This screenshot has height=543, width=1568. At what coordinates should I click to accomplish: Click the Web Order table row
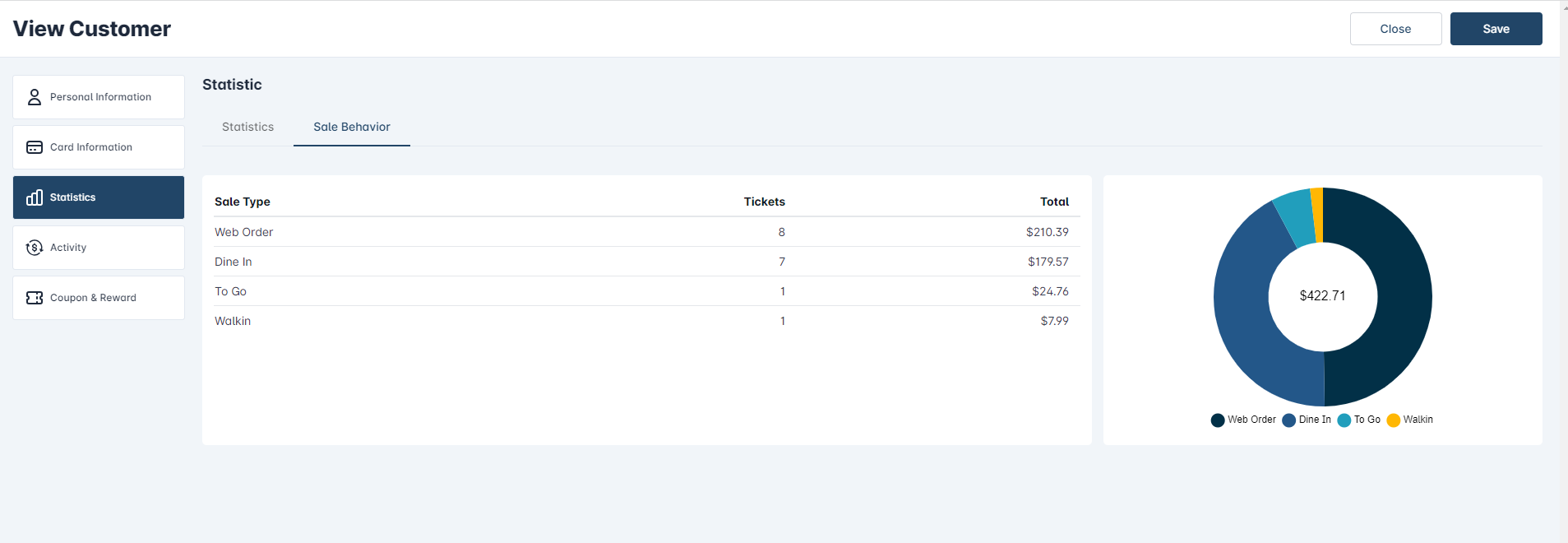coord(641,232)
